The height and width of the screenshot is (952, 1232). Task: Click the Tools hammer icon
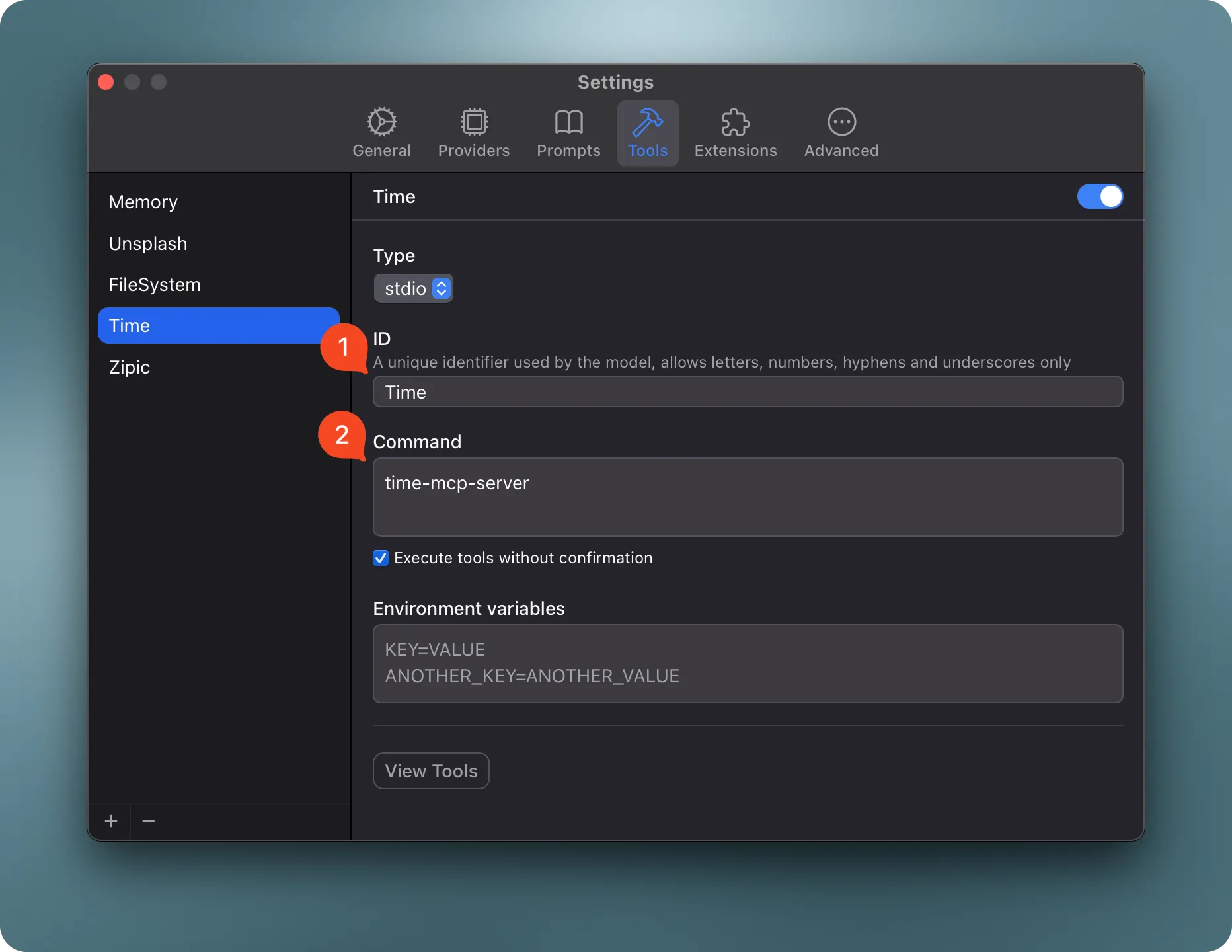coord(648,132)
